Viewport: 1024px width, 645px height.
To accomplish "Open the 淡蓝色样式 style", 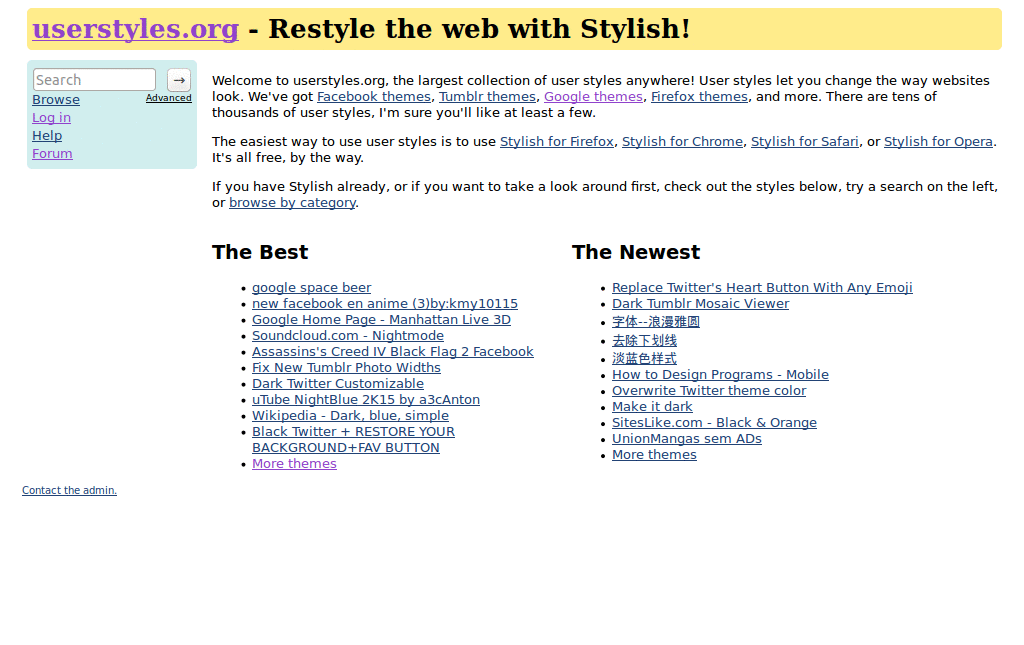I will point(645,359).
